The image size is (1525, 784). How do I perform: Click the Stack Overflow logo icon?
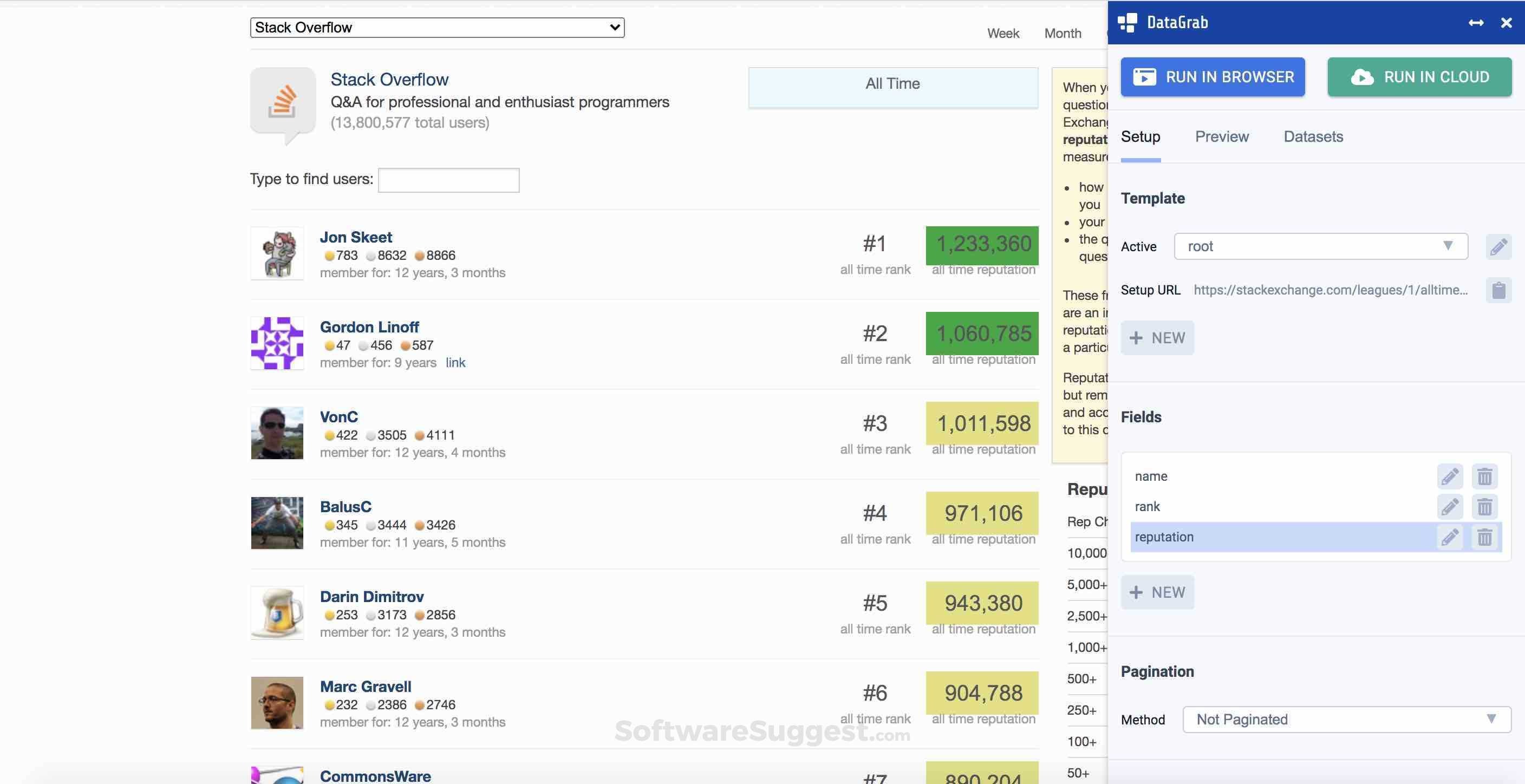pyautogui.click(x=283, y=101)
